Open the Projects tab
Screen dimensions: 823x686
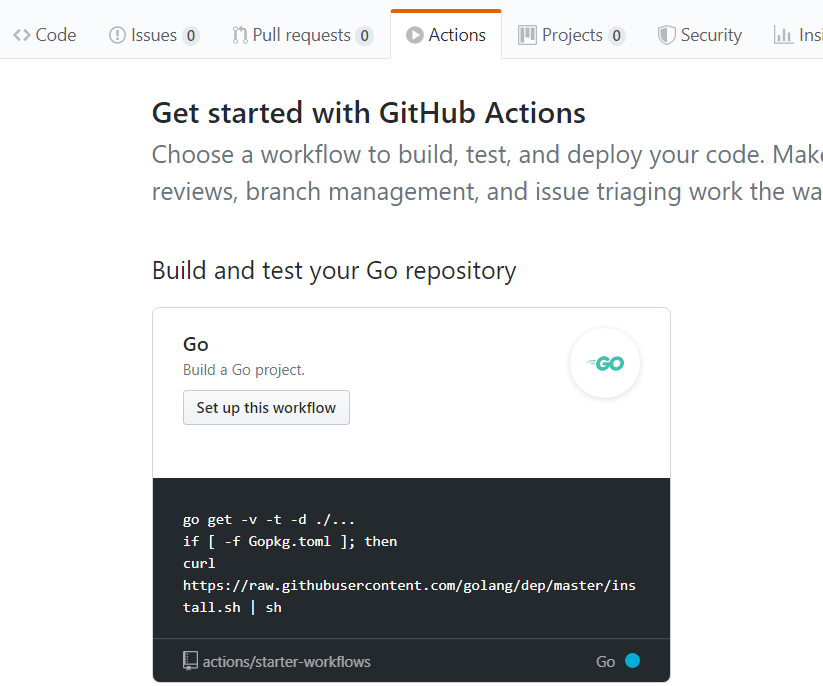pyautogui.click(x=562, y=34)
